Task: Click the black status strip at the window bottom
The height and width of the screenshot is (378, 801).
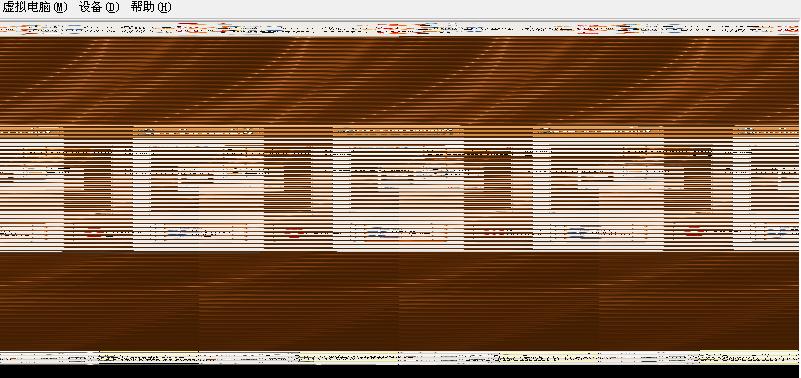Action: click(x=399, y=371)
